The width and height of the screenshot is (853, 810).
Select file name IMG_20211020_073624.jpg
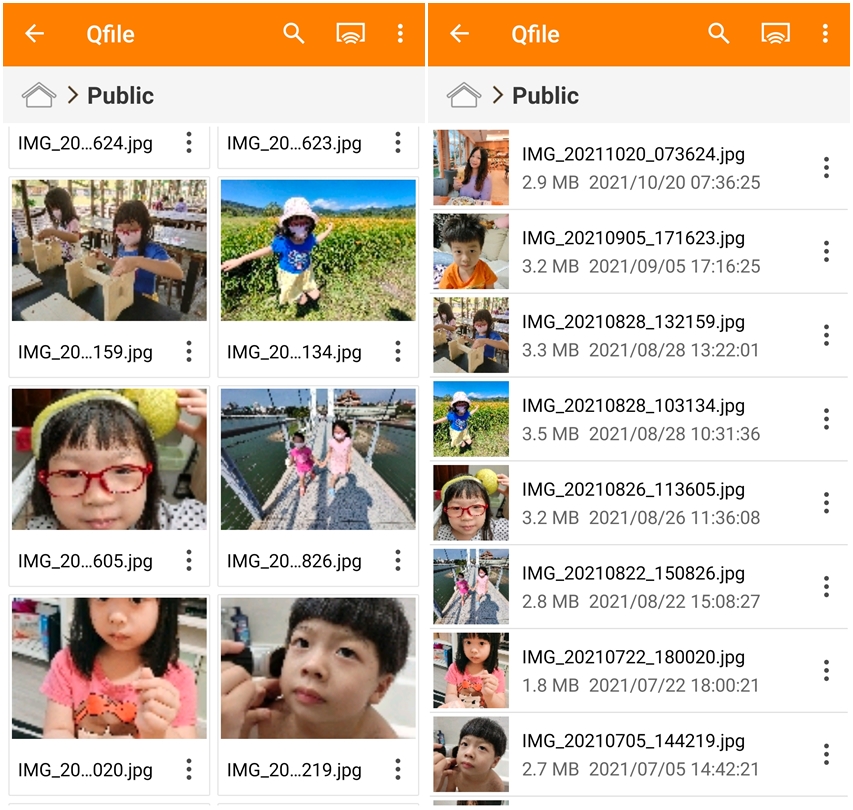[x=633, y=154]
